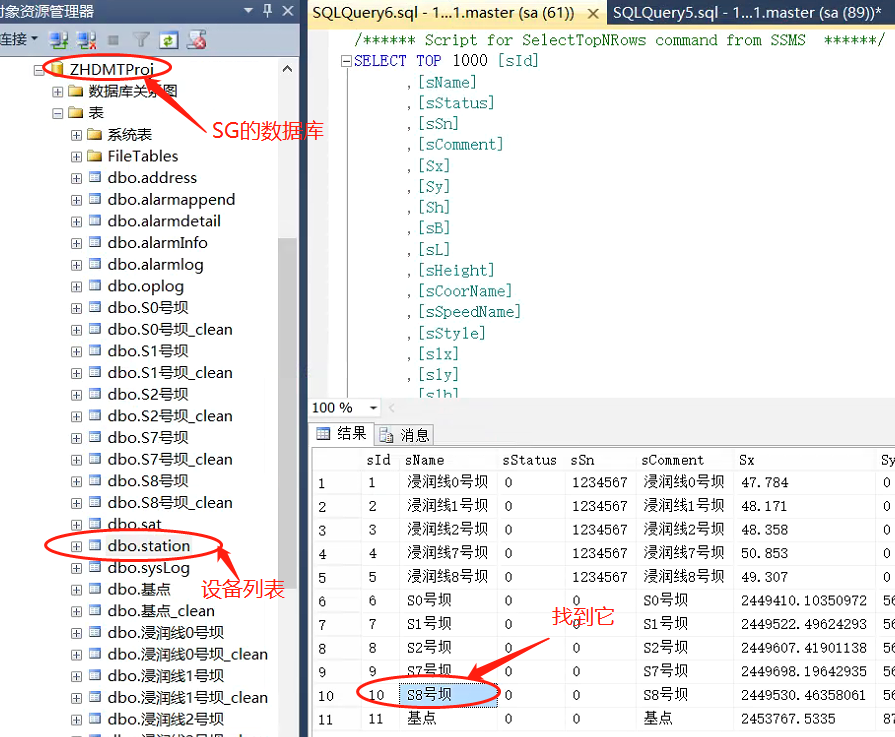Refresh the Object Explorer tree
This screenshot has width=895, height=737.
coord(169,40)
